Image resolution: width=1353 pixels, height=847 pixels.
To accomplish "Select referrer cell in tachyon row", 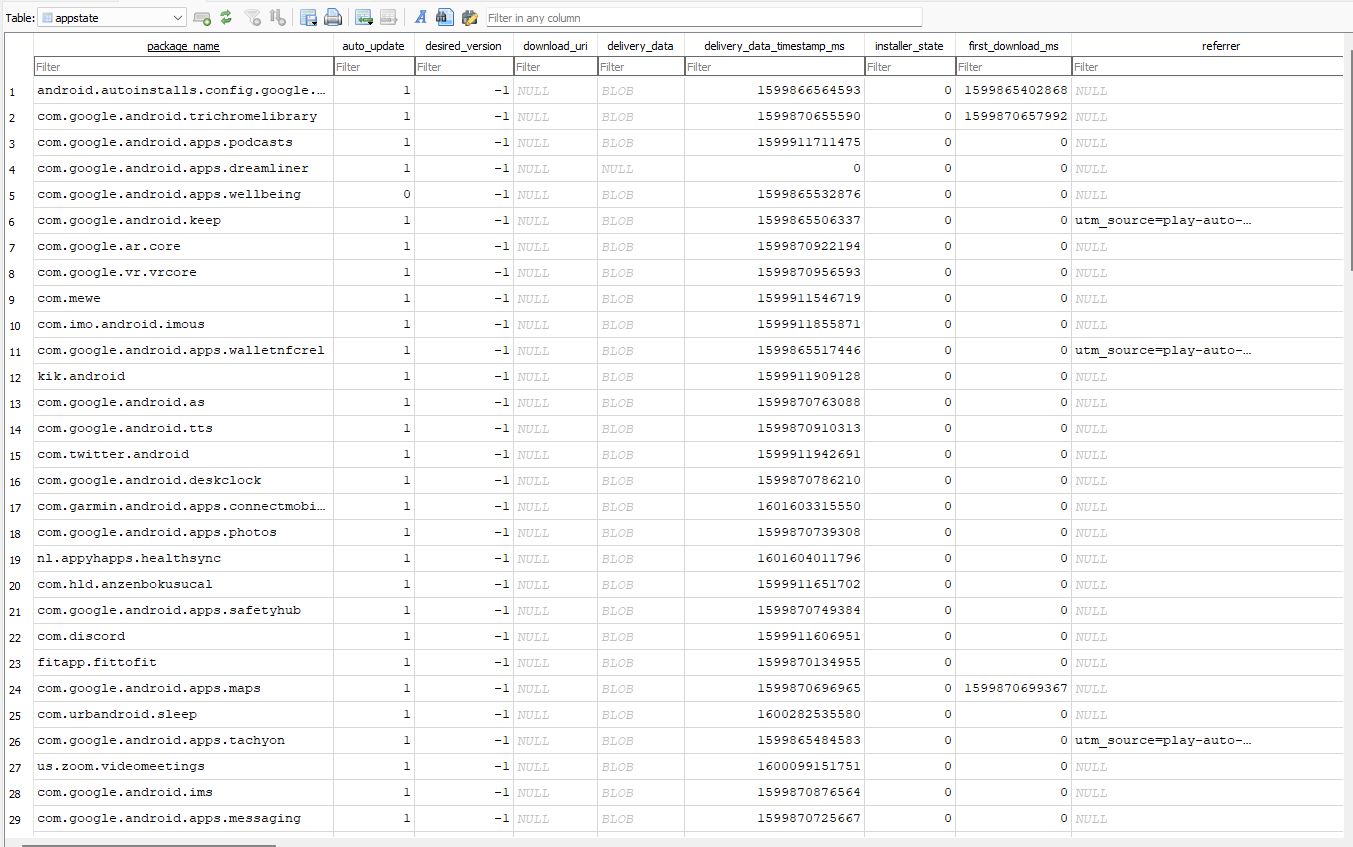I will click(1207, 740).
